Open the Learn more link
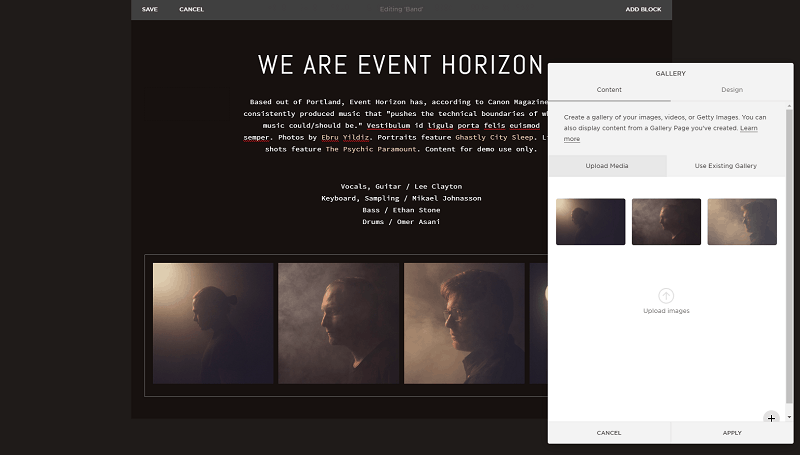This screenshot has width=800, height=455. (748, 128)
